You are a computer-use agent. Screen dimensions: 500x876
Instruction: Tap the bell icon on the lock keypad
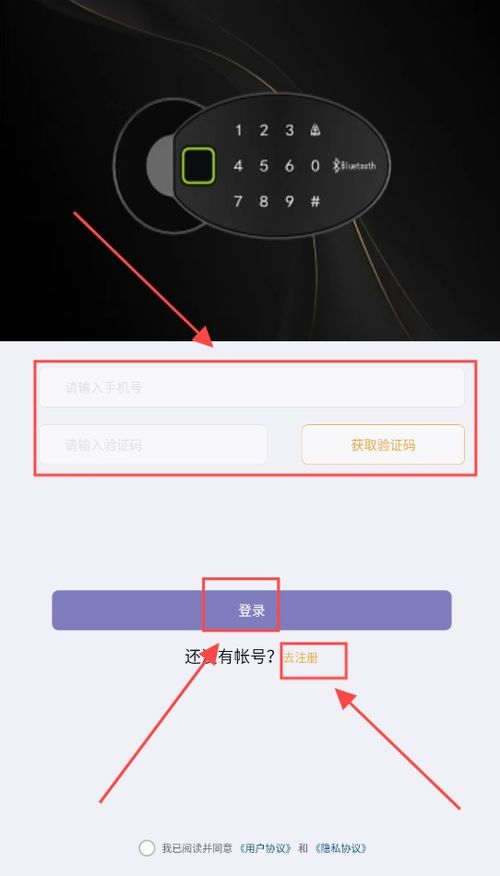click(x=315, y=130)
